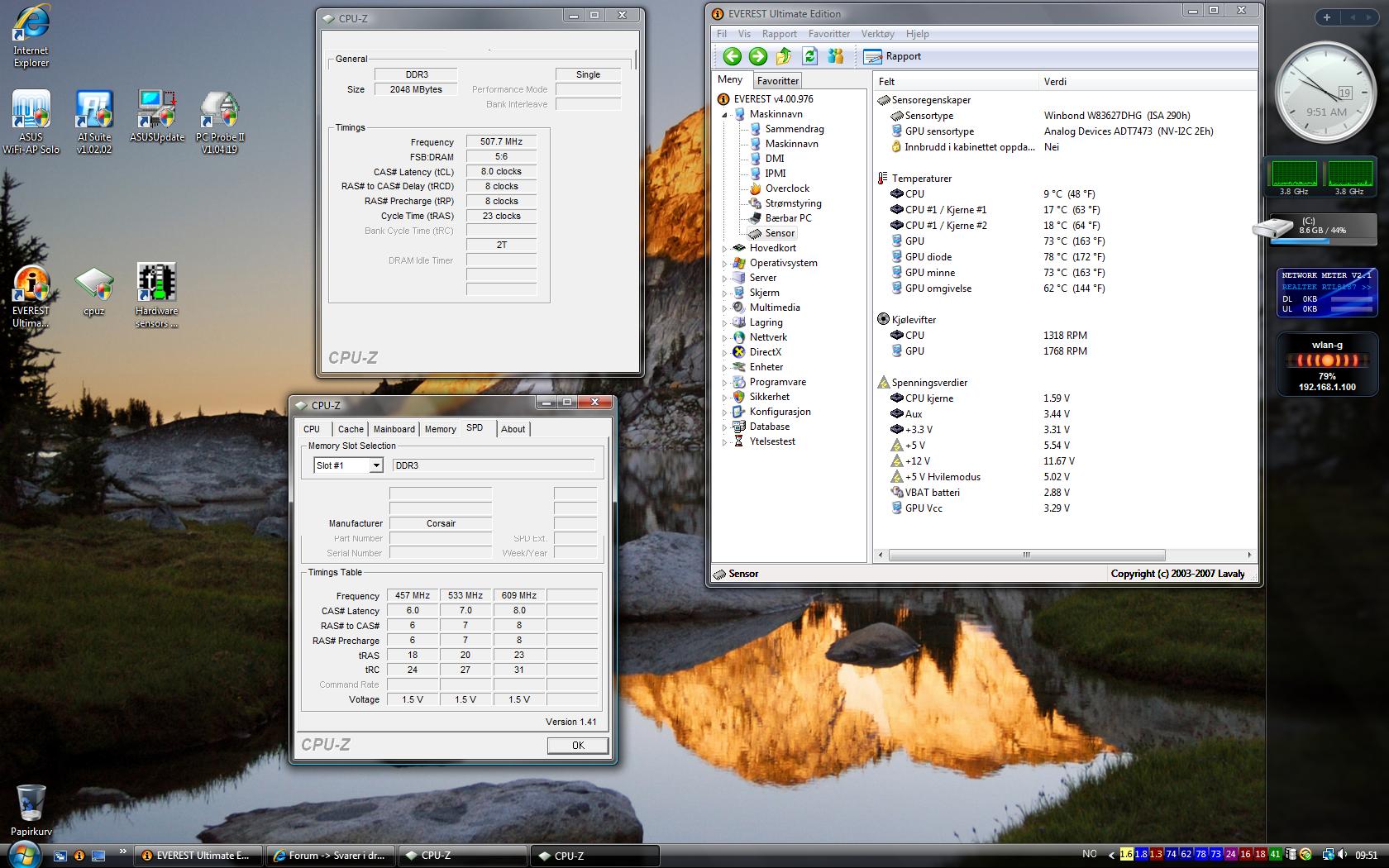Expand the Skjerm tree node
This screenshot has width=1389, height=868.
(725, 293)
